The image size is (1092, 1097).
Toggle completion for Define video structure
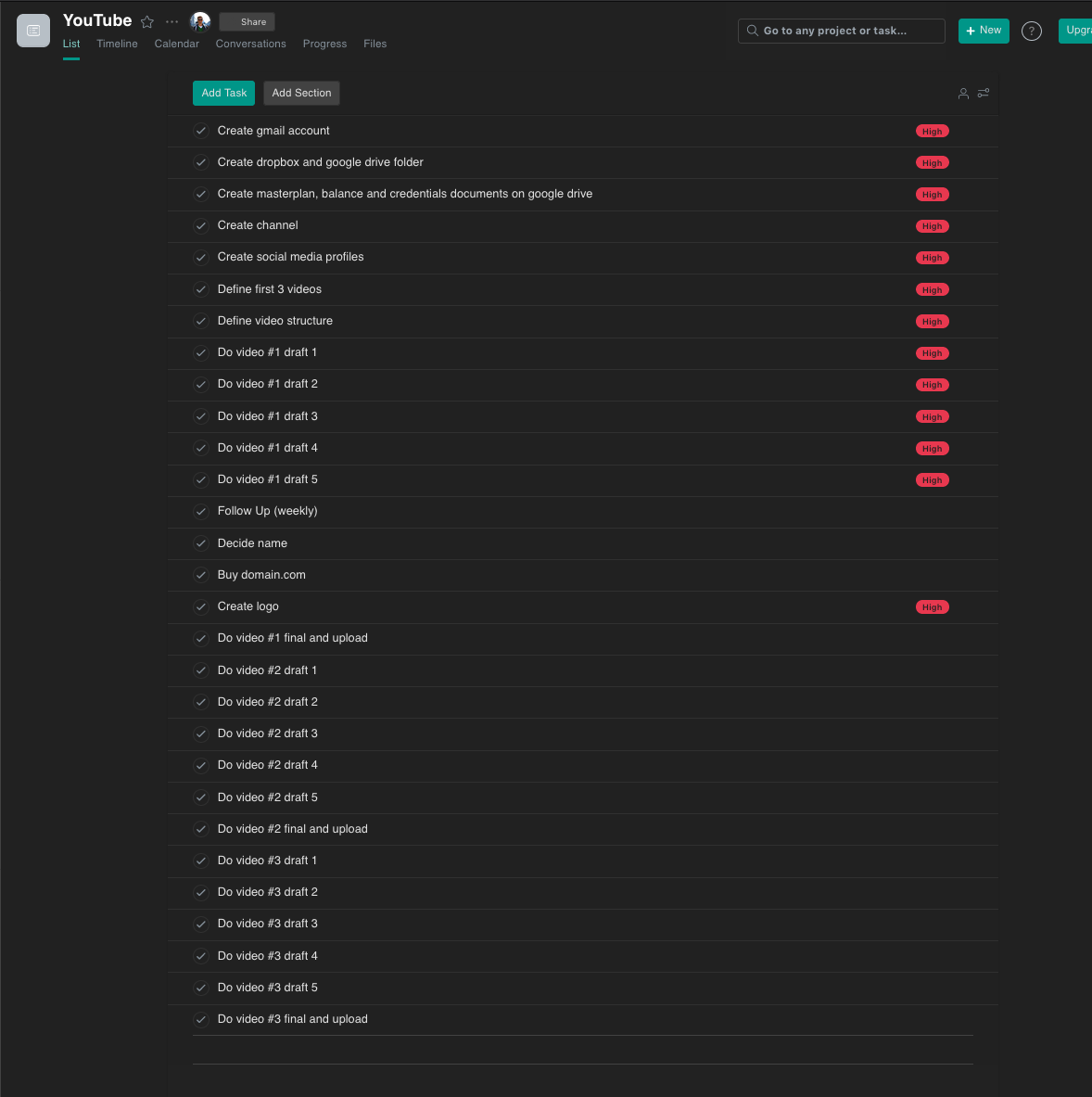[x=201, y=321]
